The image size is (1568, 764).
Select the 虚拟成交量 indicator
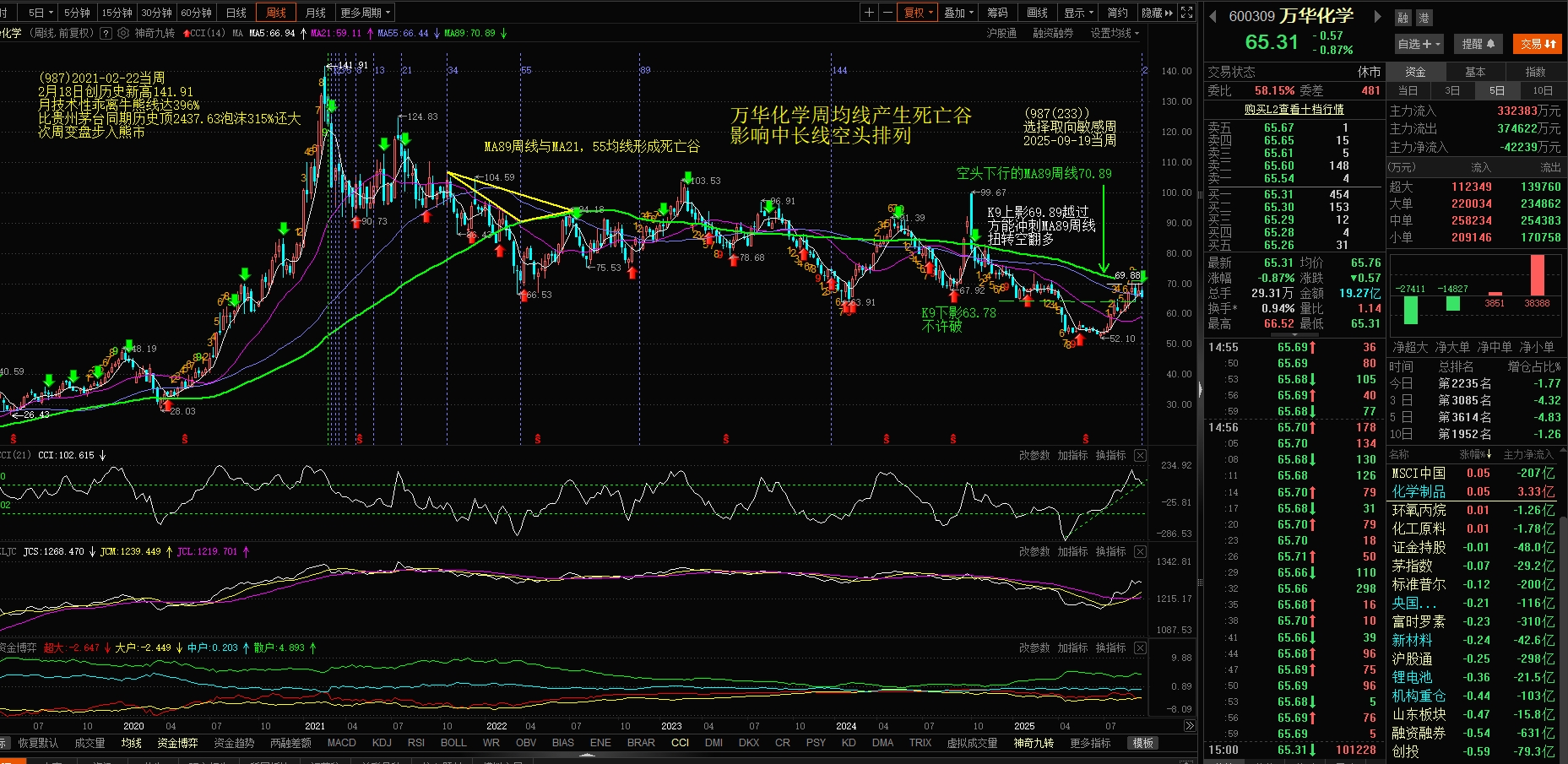pyautogui.click(x=972, y=743)
